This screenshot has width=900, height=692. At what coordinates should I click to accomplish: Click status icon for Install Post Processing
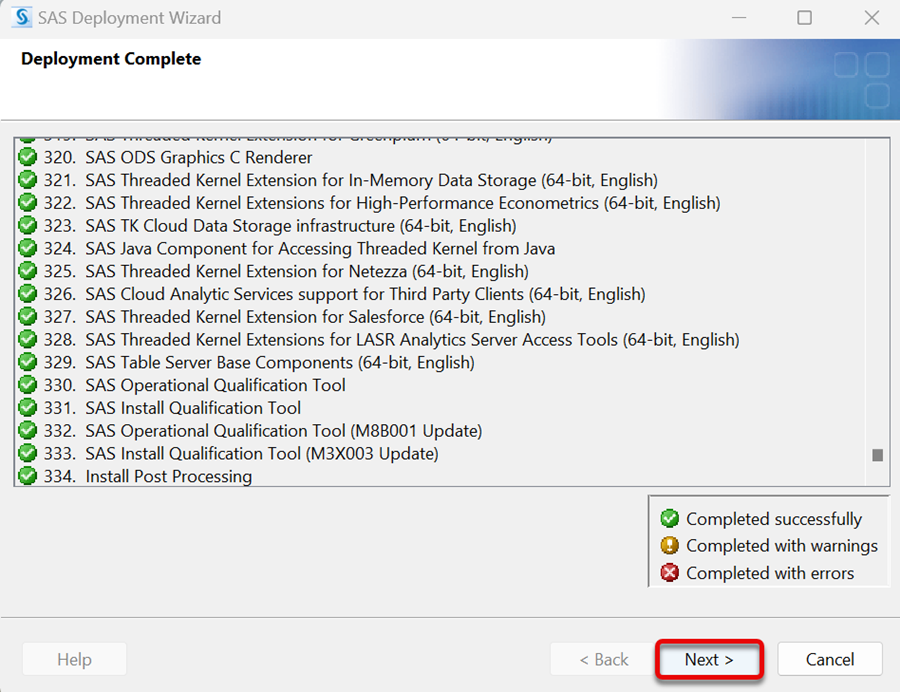(28, 476)
